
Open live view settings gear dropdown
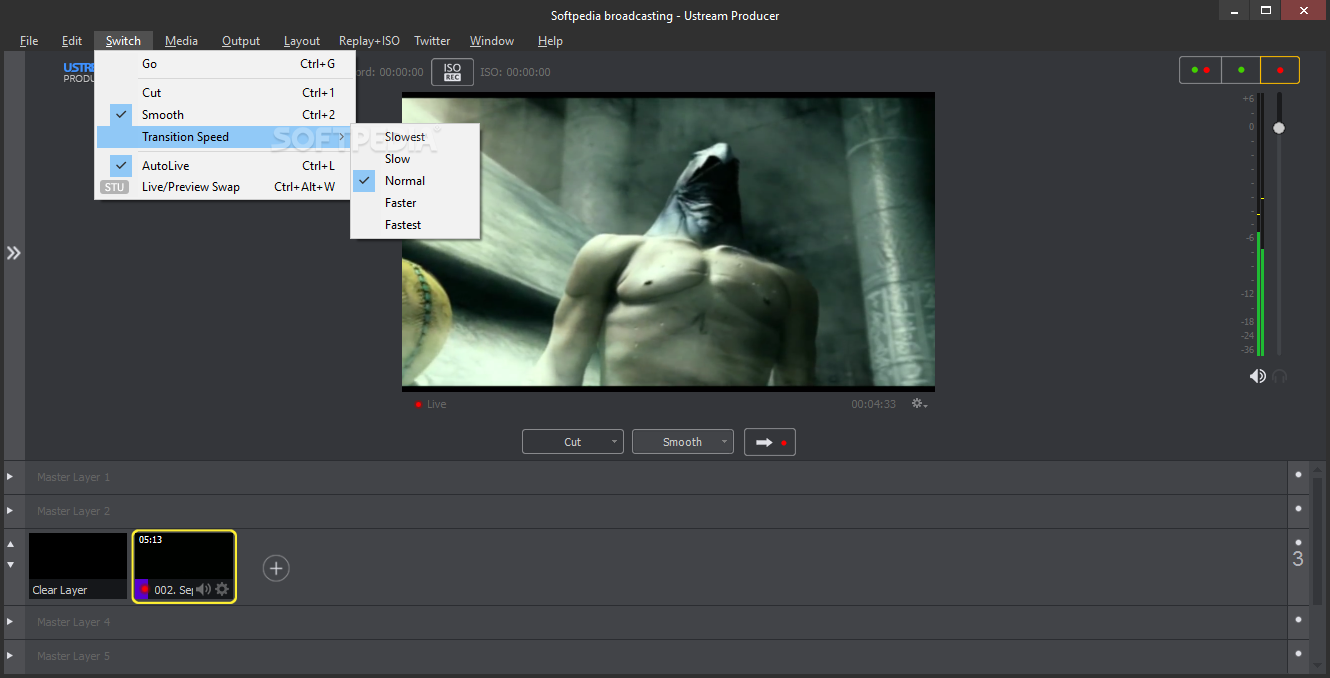coord(919,404)
